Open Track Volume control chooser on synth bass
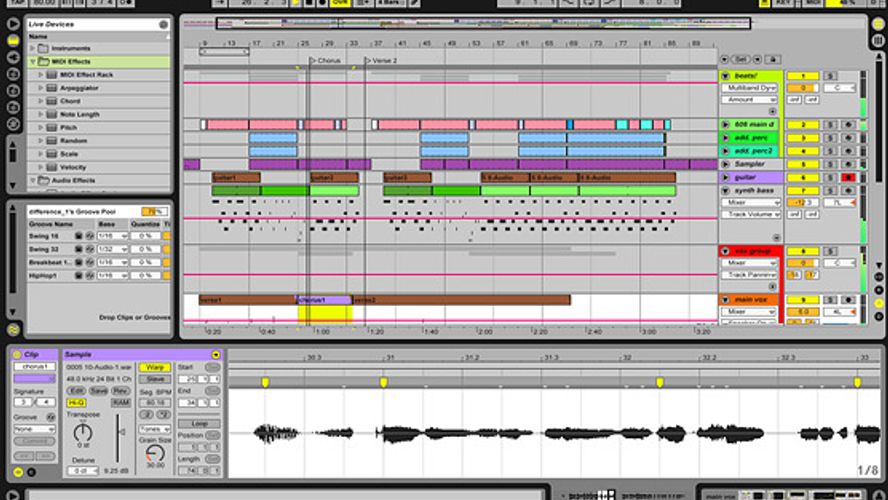The image size is (888, 500). [751, 215]
